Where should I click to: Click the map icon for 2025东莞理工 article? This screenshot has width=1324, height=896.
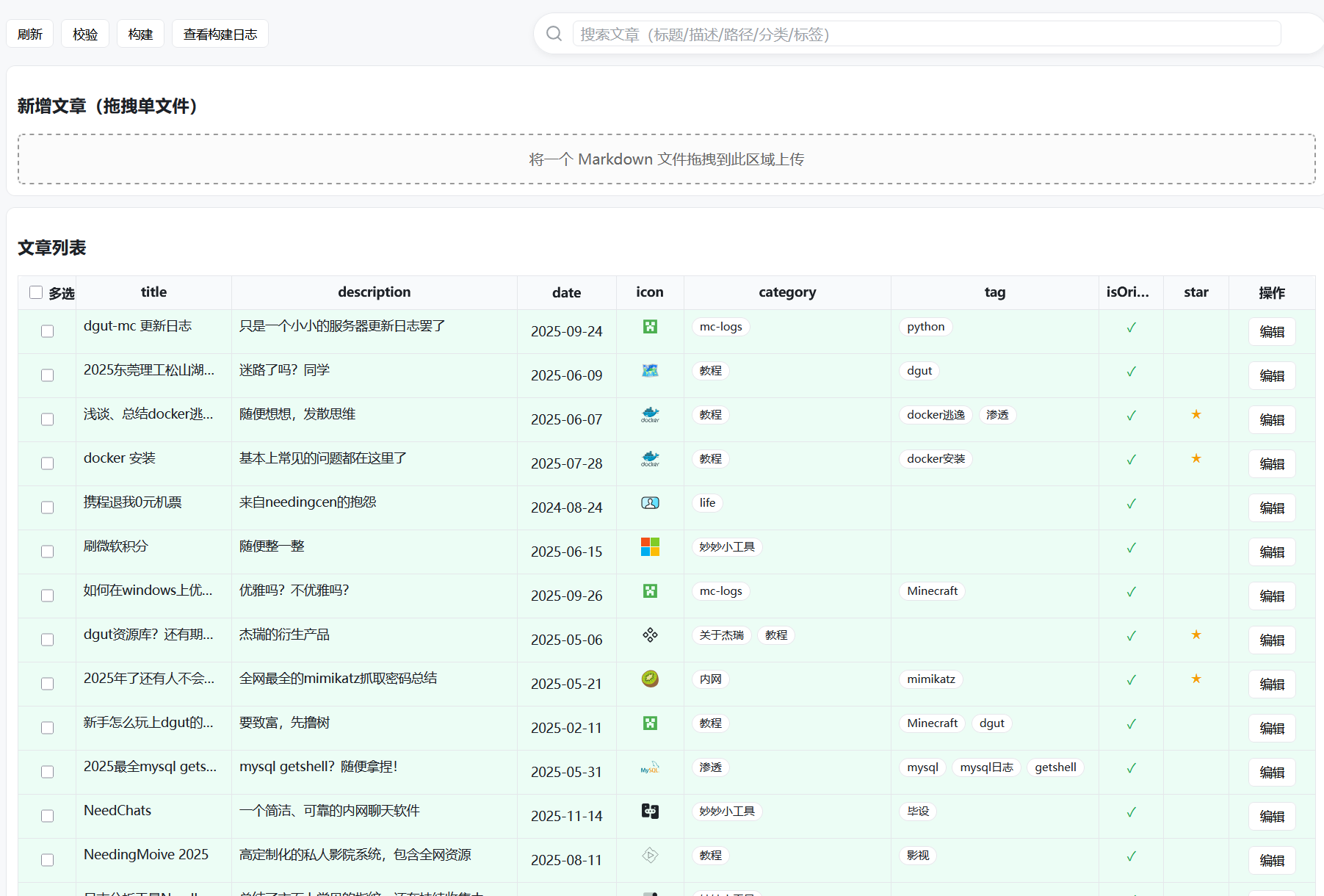(x=650, y=371)
